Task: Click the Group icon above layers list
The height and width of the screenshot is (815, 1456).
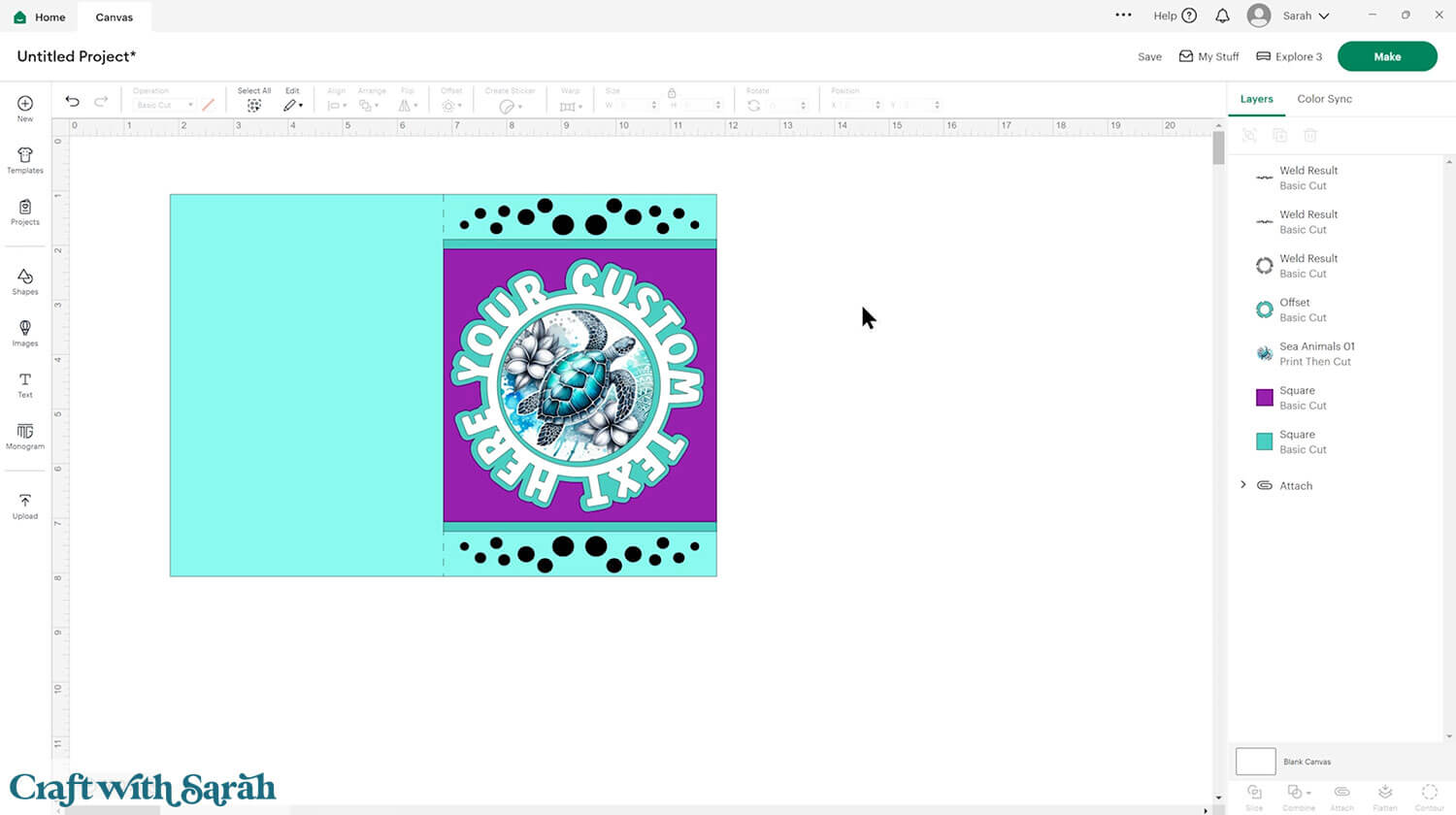Action: tap(1249, 136)
